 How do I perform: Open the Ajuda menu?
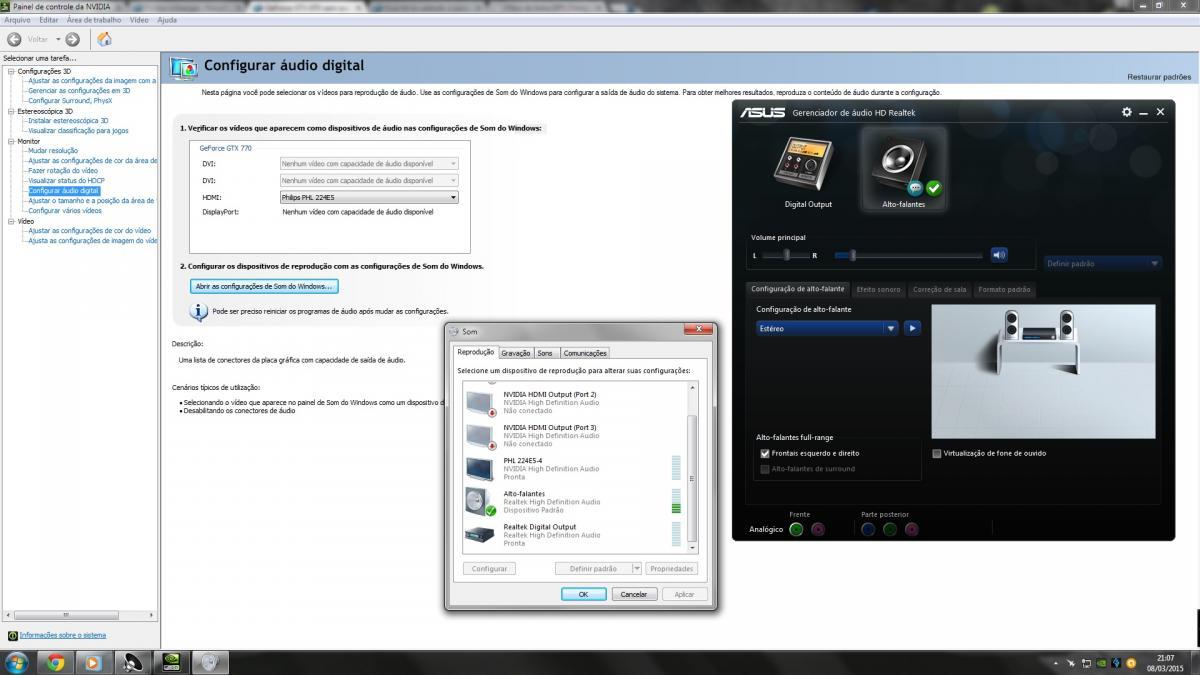[x=167, y=19]
